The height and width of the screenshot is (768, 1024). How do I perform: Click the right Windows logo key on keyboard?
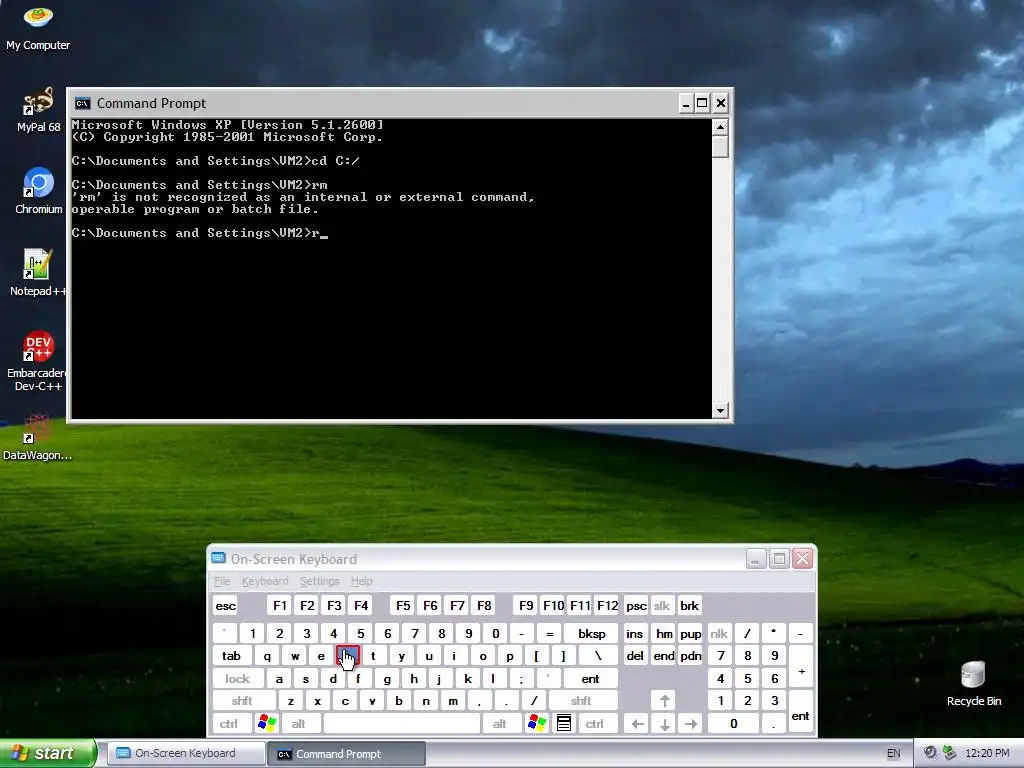point(537,723)
